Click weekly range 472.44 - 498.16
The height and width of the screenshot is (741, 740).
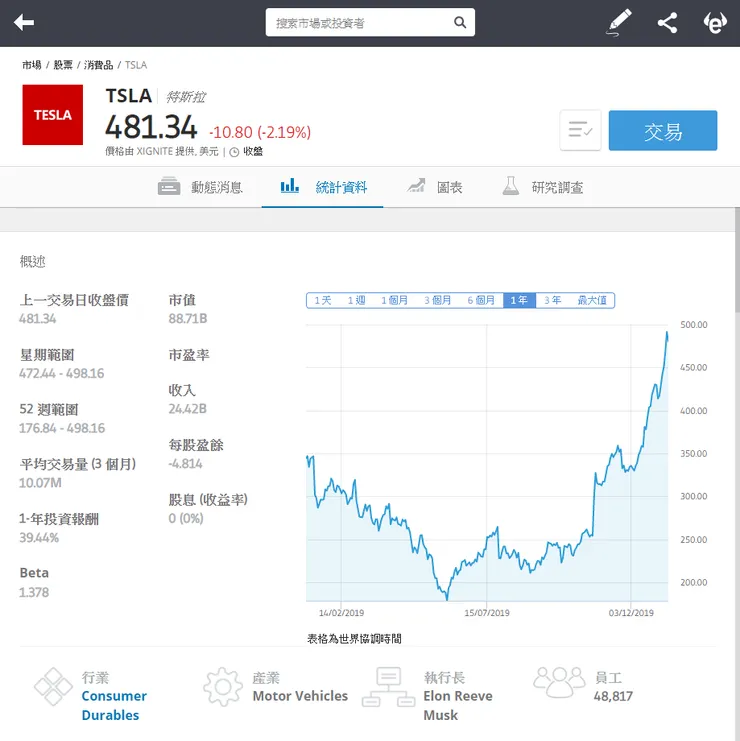pos(61,373)
